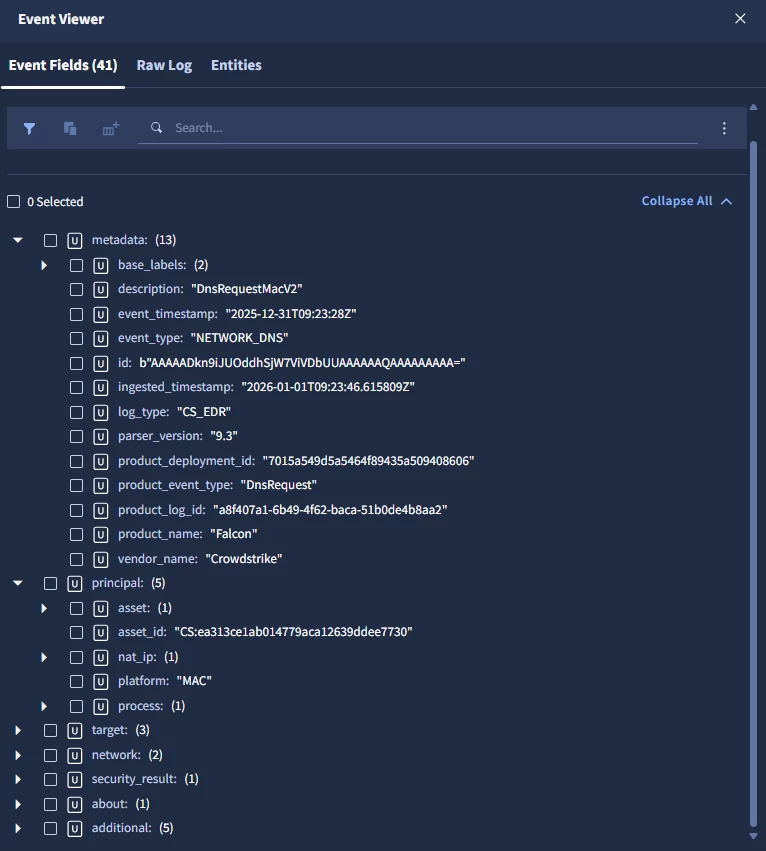This screenshot has height=851, width=766.
Task: Expand the about node
Action: [x=18, y=804]
